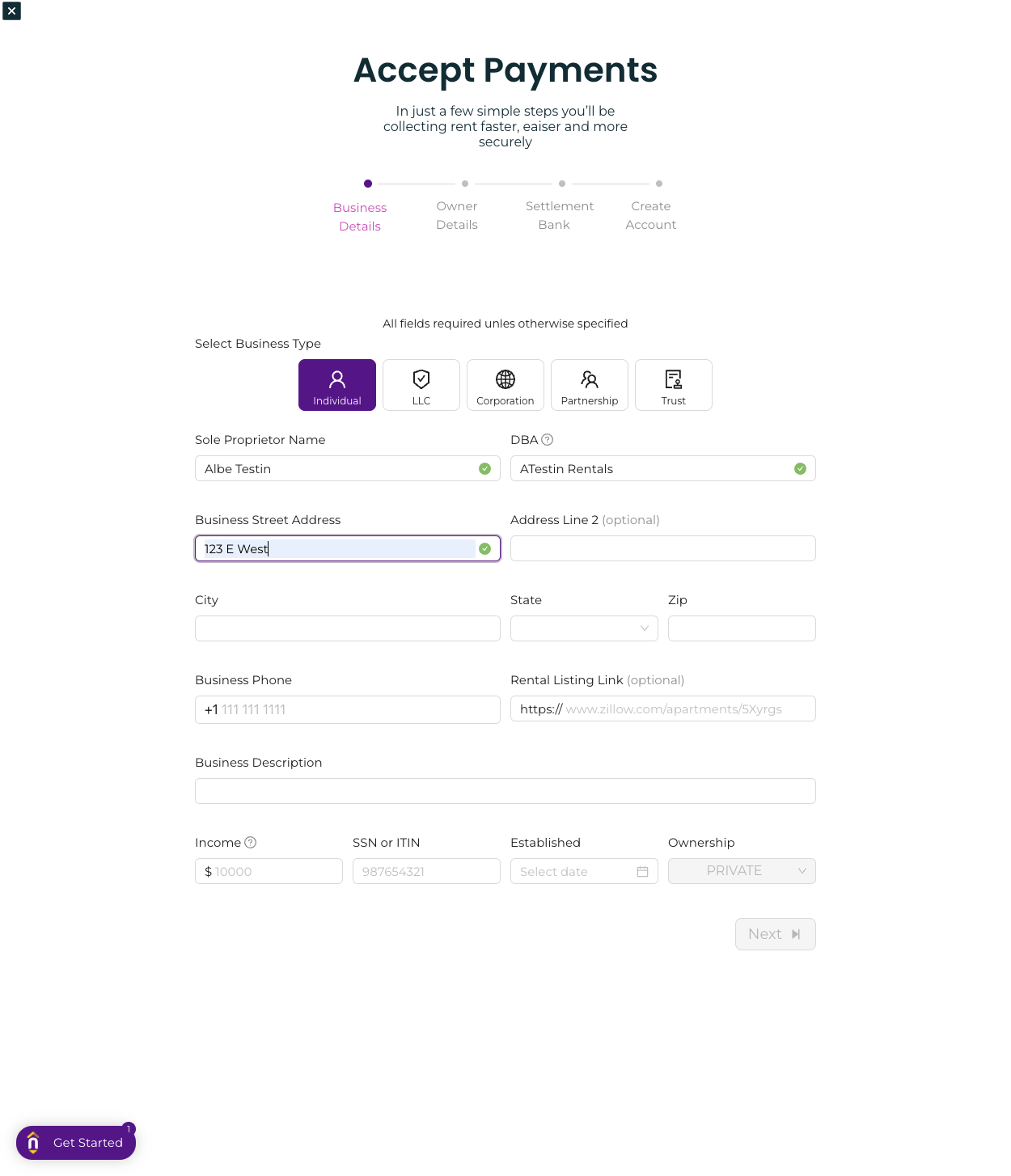
Task: Select LLC business type
Action: pos(421,385)
